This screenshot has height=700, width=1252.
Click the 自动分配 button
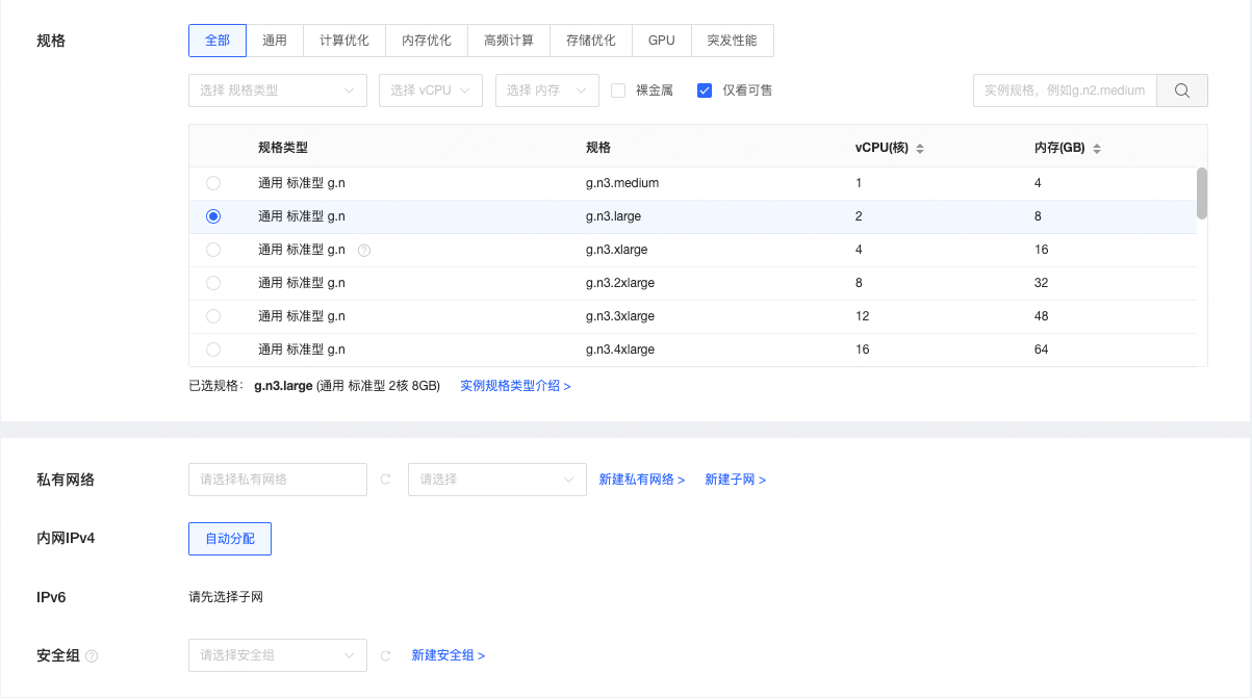[x=230, y=538]
